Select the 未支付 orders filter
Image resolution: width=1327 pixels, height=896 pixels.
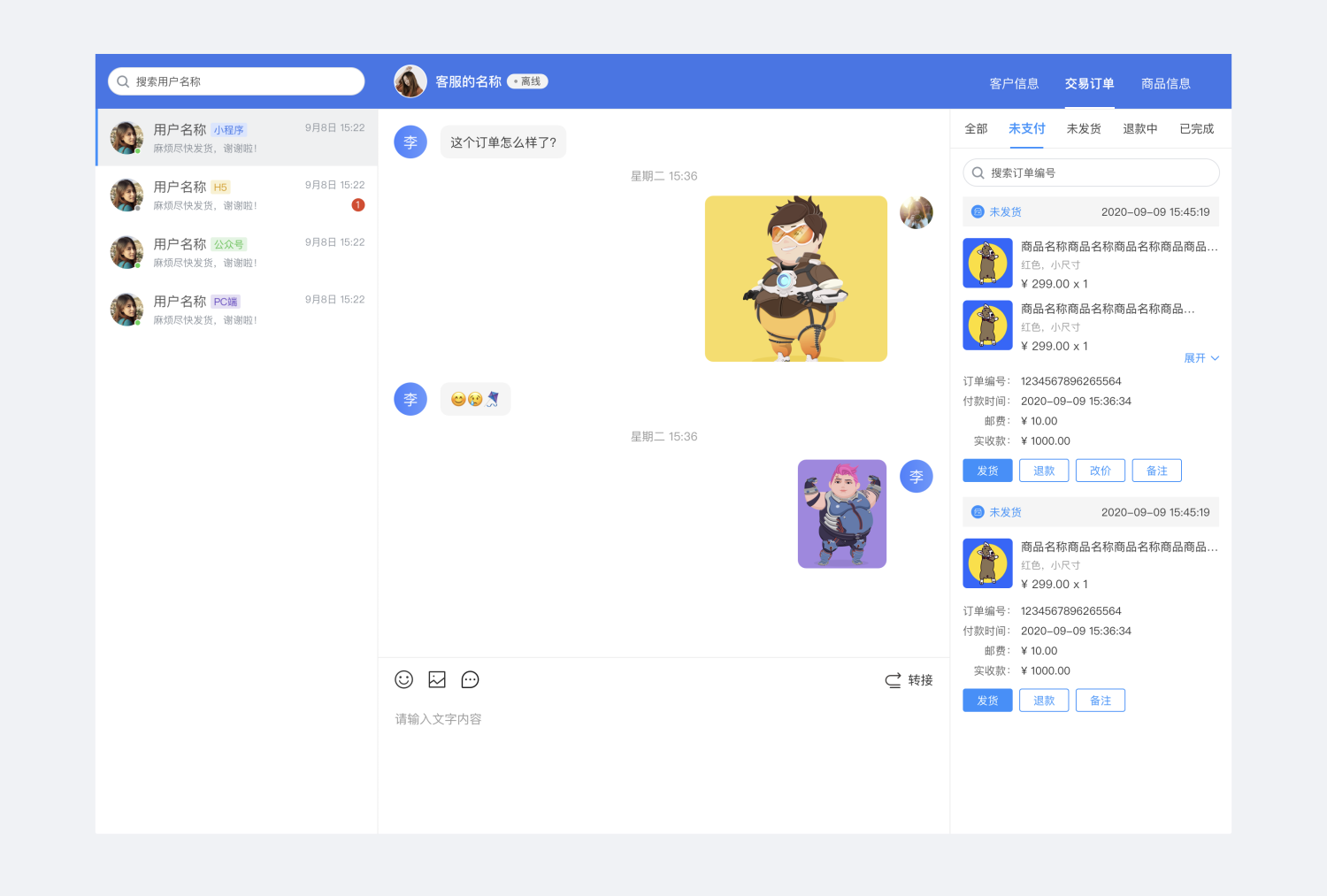tap(1026, 129)
